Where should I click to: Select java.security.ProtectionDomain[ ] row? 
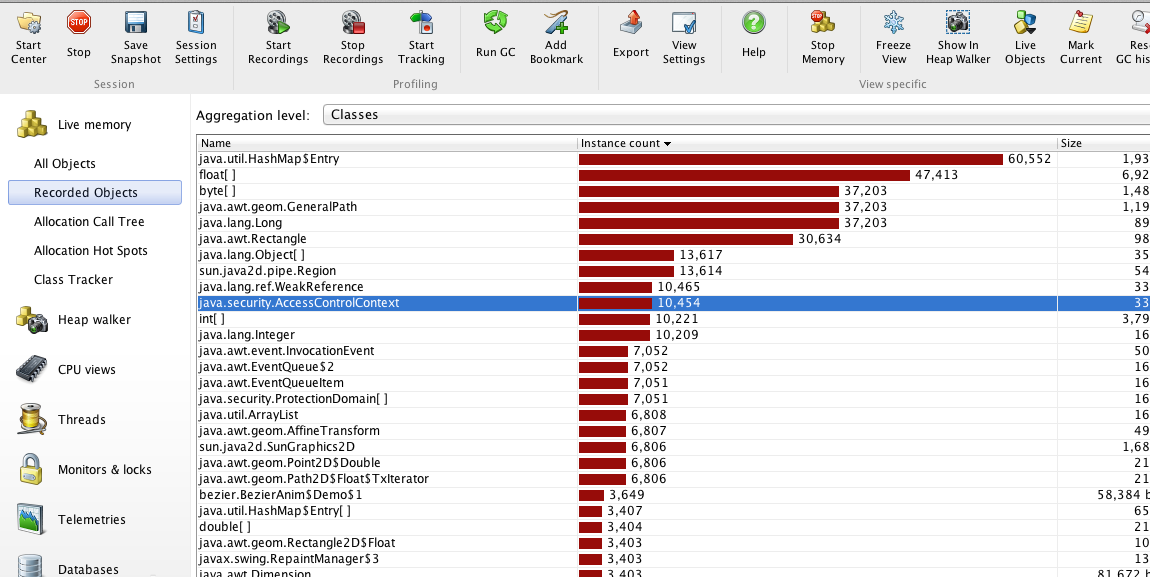click(x=673, y=399)
